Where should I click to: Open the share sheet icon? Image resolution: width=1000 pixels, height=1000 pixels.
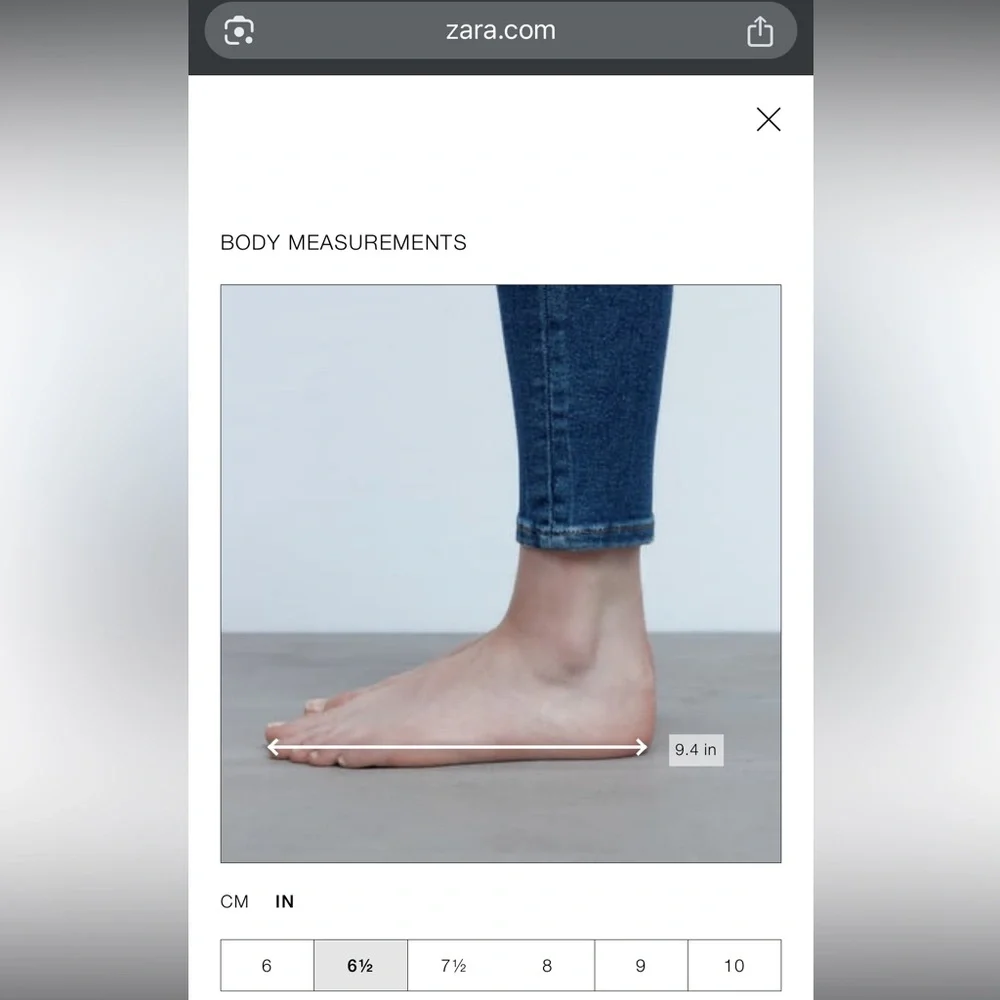click(760, 31)
